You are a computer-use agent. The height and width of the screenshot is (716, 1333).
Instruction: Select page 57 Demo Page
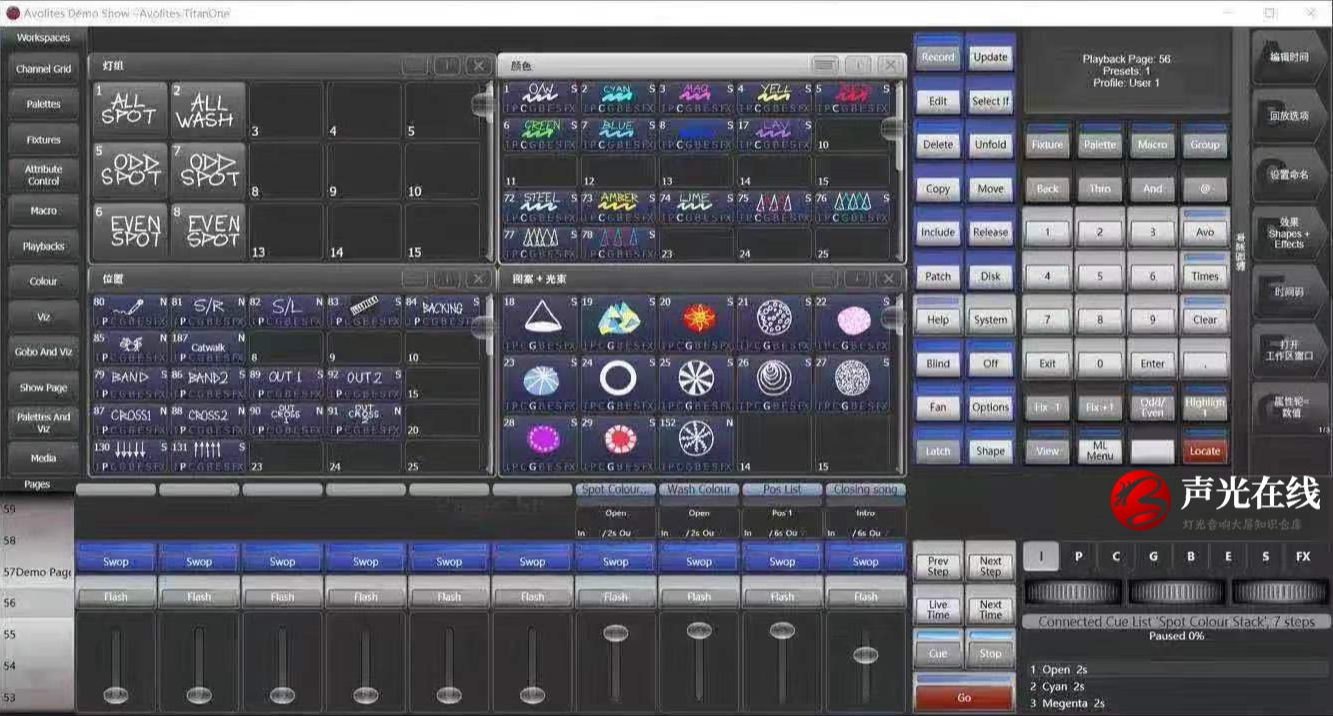(37, 572)
